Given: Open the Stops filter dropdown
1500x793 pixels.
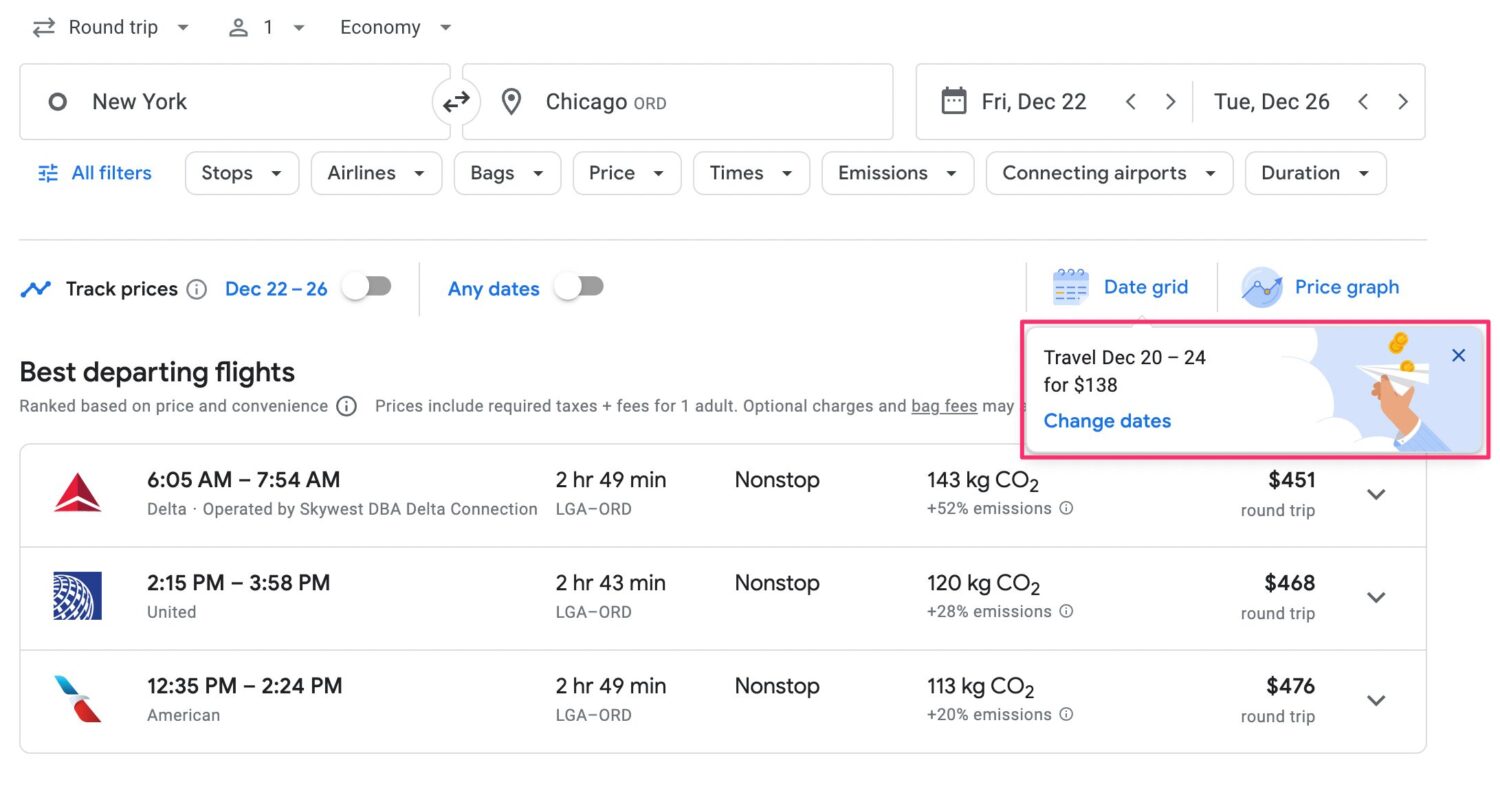Looking at the screenshot, I should pos(241,173).
